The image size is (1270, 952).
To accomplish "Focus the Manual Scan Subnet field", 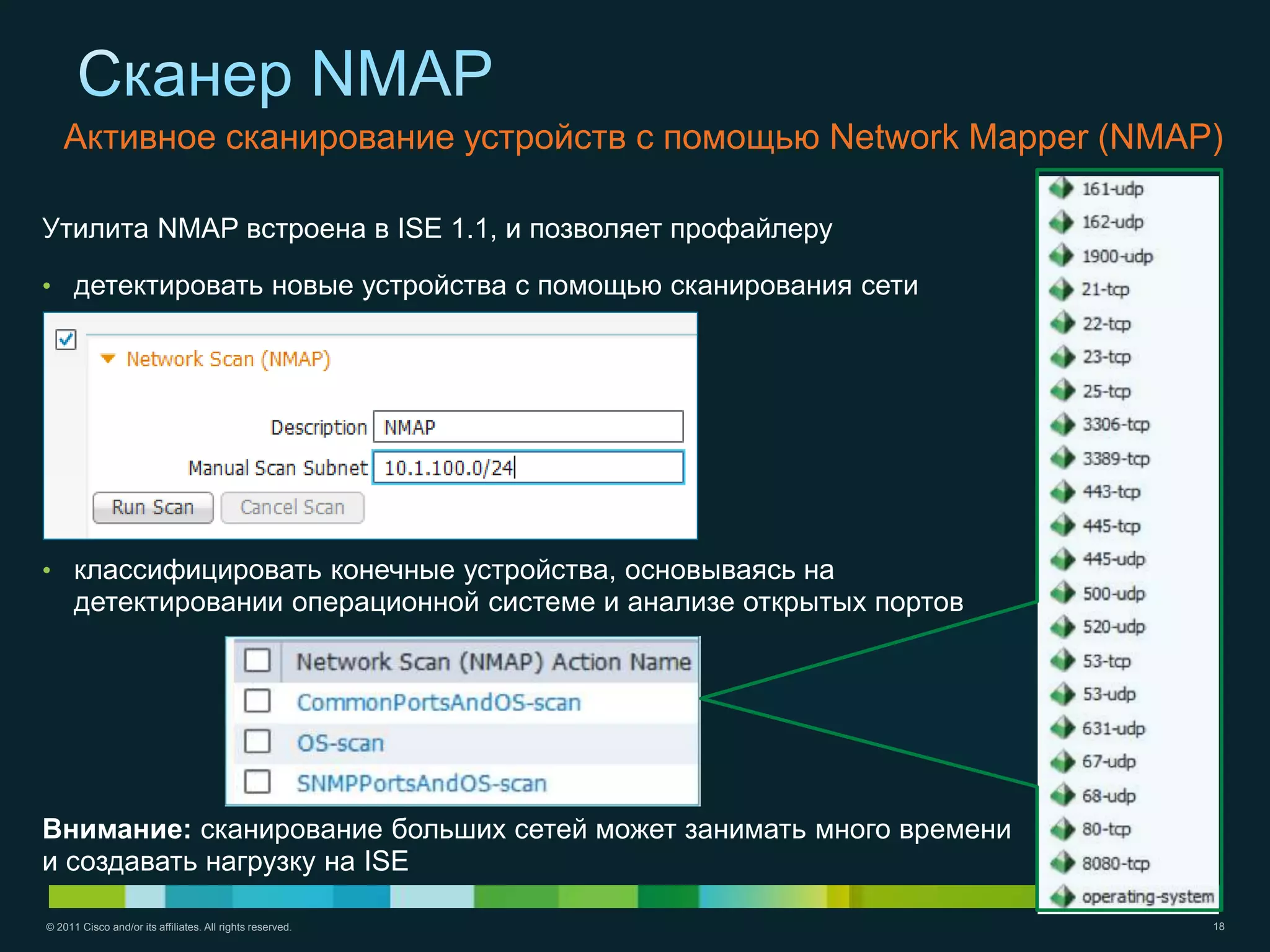I will point(528,467).
